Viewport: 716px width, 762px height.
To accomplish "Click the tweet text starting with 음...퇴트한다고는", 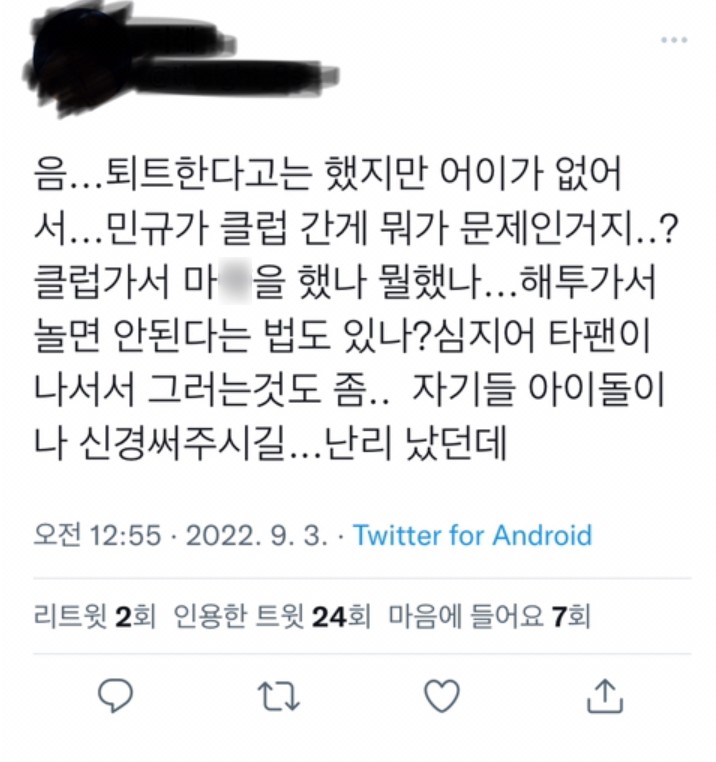I will tap(355, 309).
